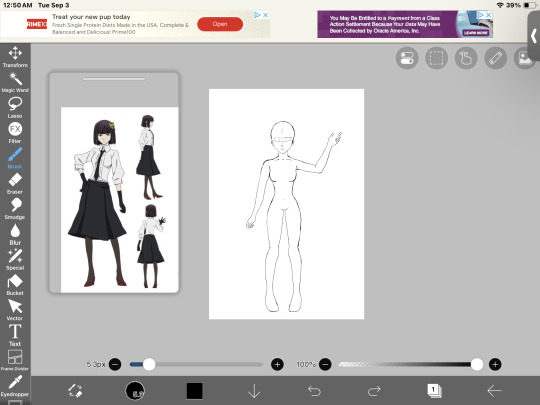The height and width of the screenshot is (405, 540).
Task: Click the opacity slider handle
Action: point(477,364)
